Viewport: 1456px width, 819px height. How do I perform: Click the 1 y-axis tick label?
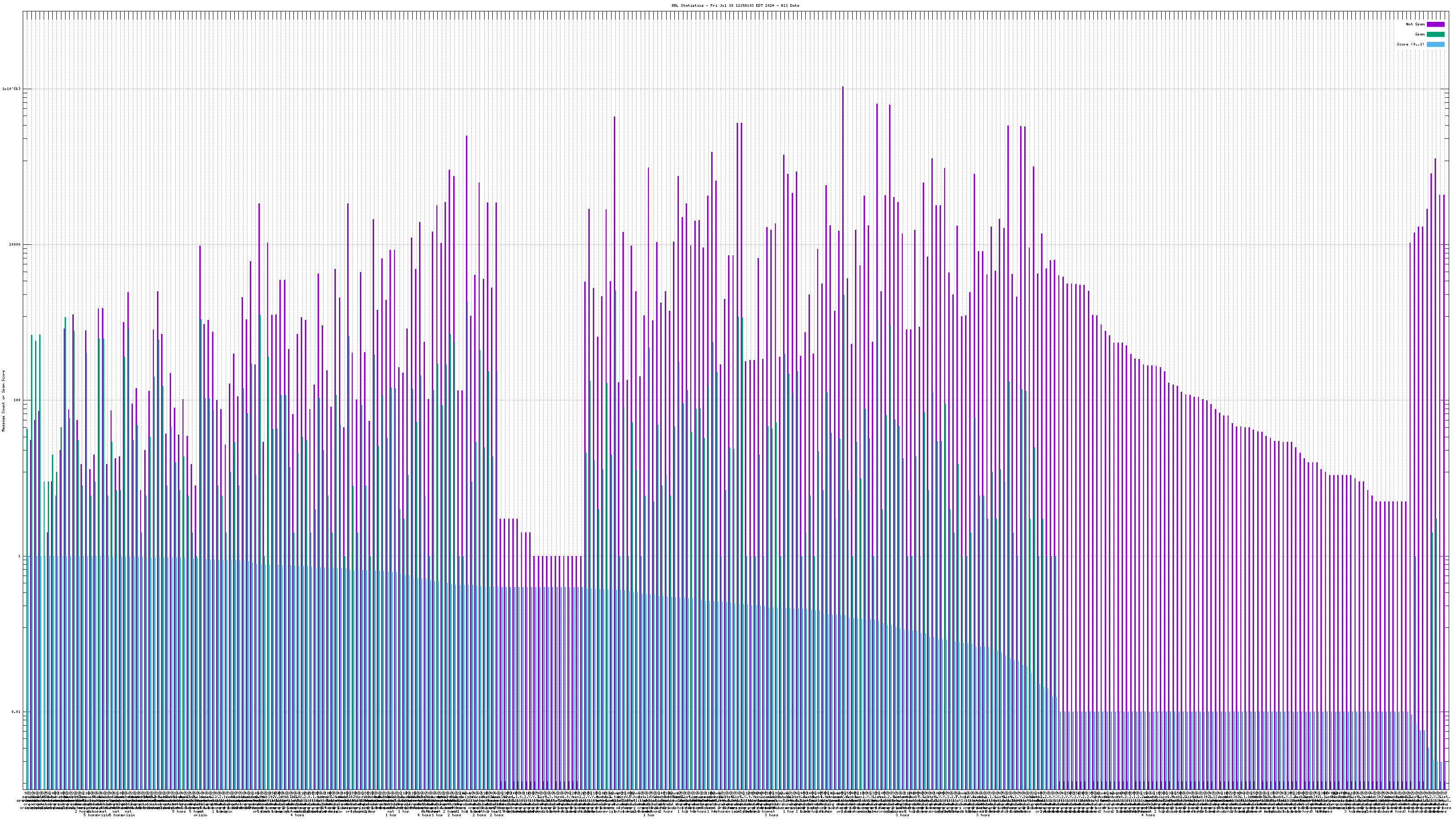point(19,556)
